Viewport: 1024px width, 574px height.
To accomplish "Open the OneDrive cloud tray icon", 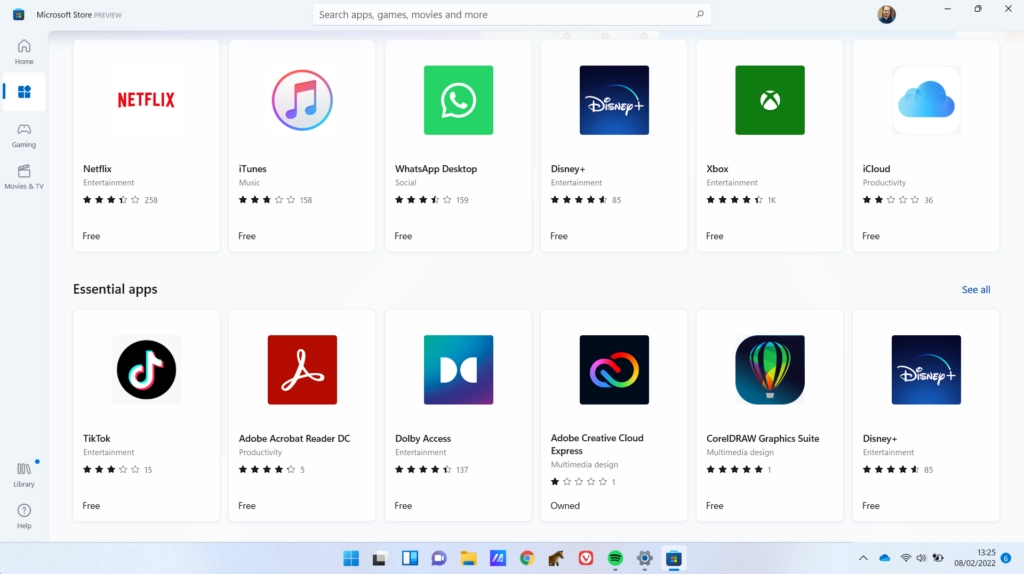I will point(884,558).
